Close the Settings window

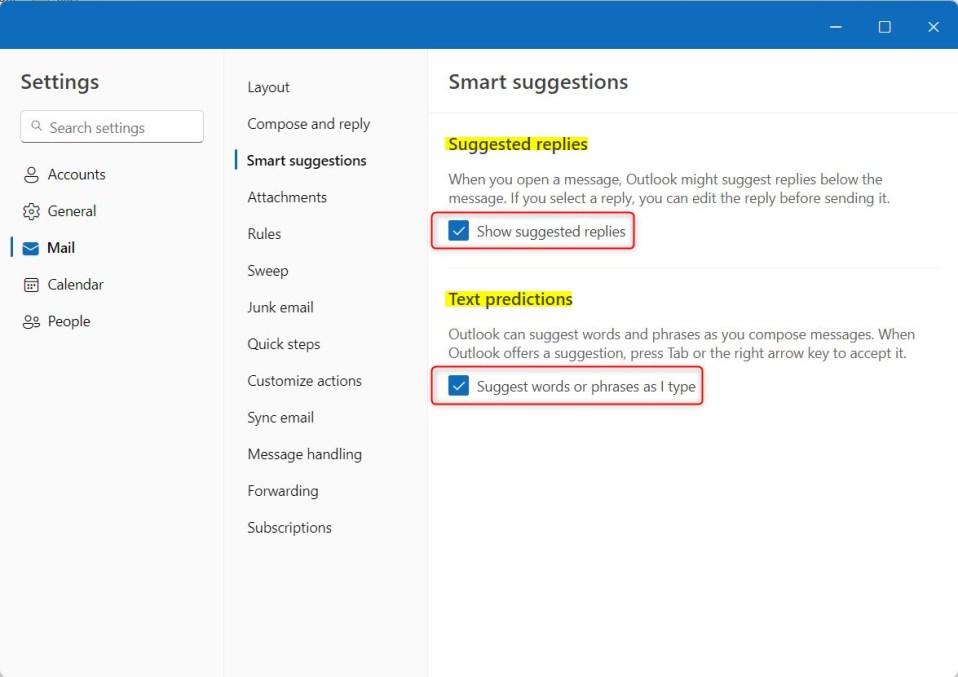(933, 27)
